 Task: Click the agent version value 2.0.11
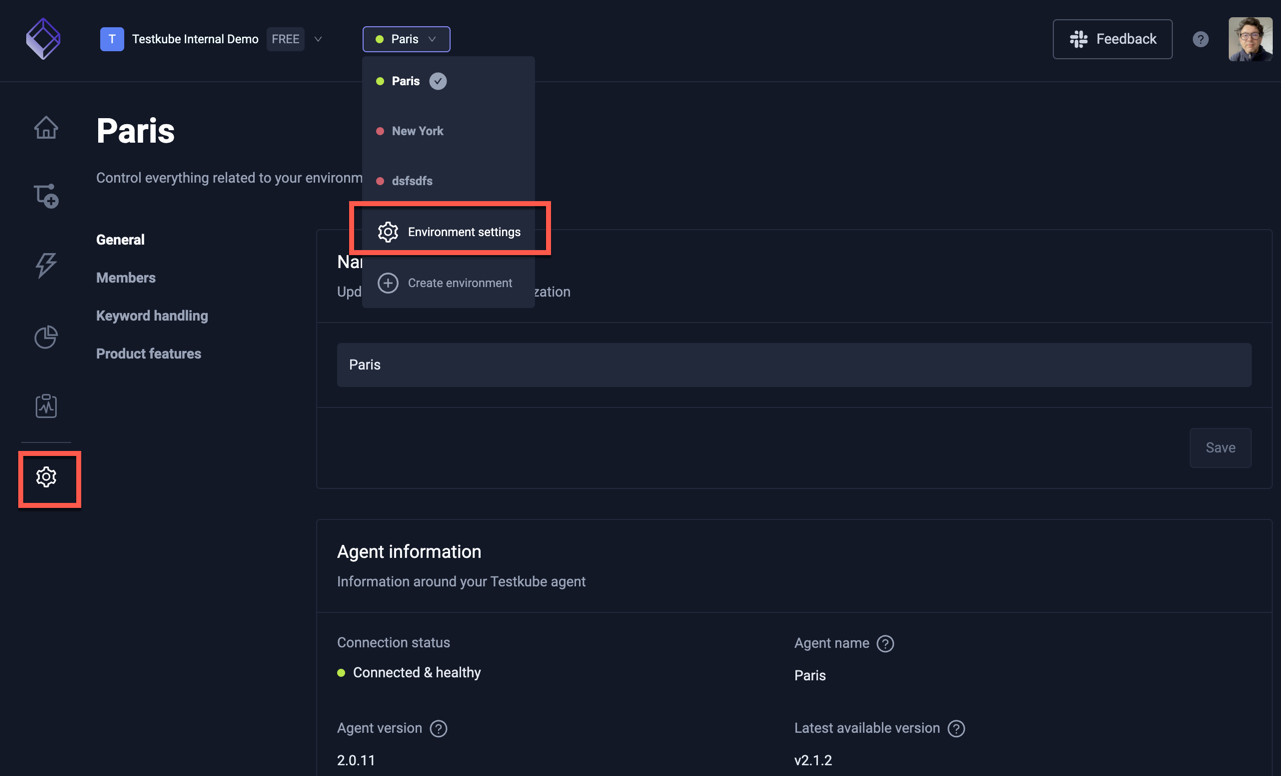pyautogui.click(x=356, y=761)
